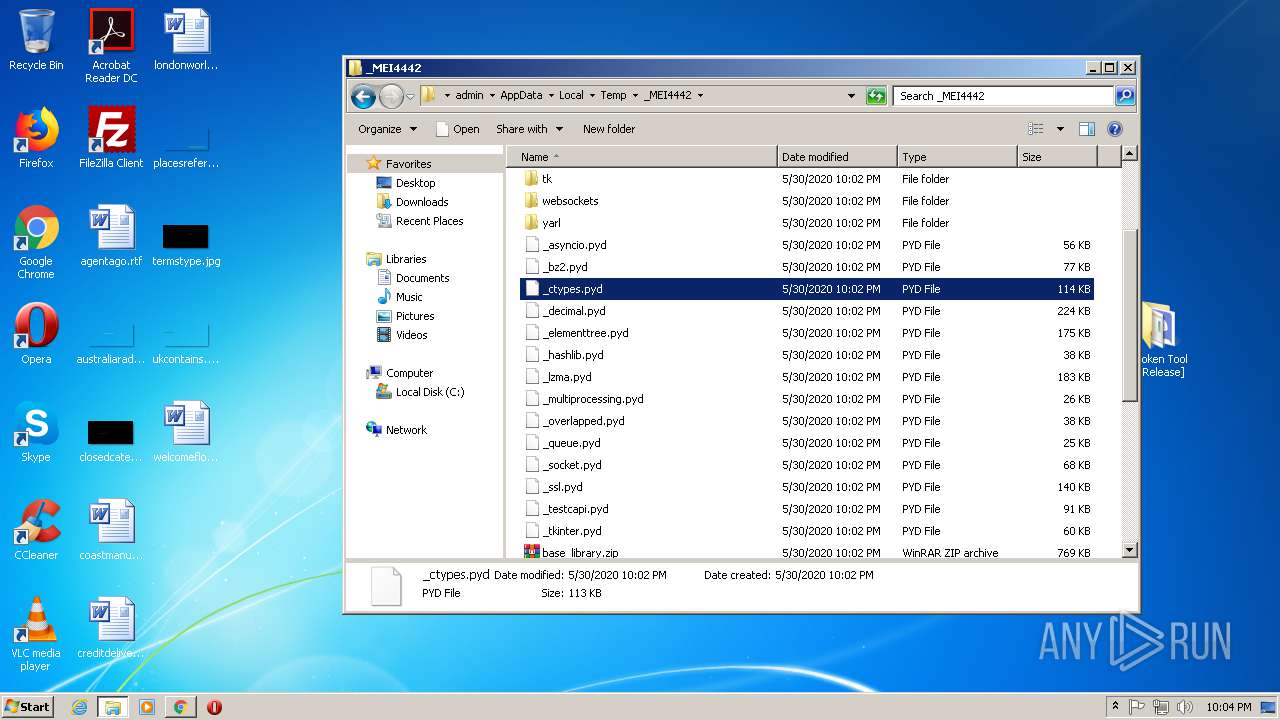The image size is (1280, 720).
Task: Select Documents library
Action: coord(422,278)
